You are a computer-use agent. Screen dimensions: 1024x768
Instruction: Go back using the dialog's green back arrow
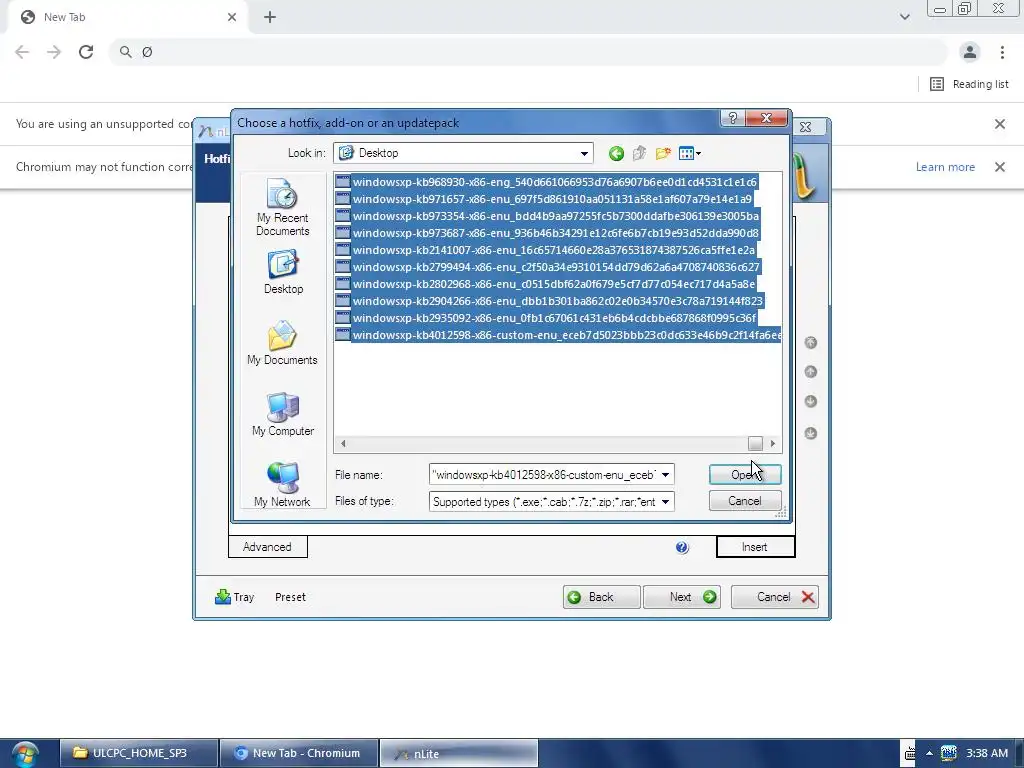click(x=616, y=153)
